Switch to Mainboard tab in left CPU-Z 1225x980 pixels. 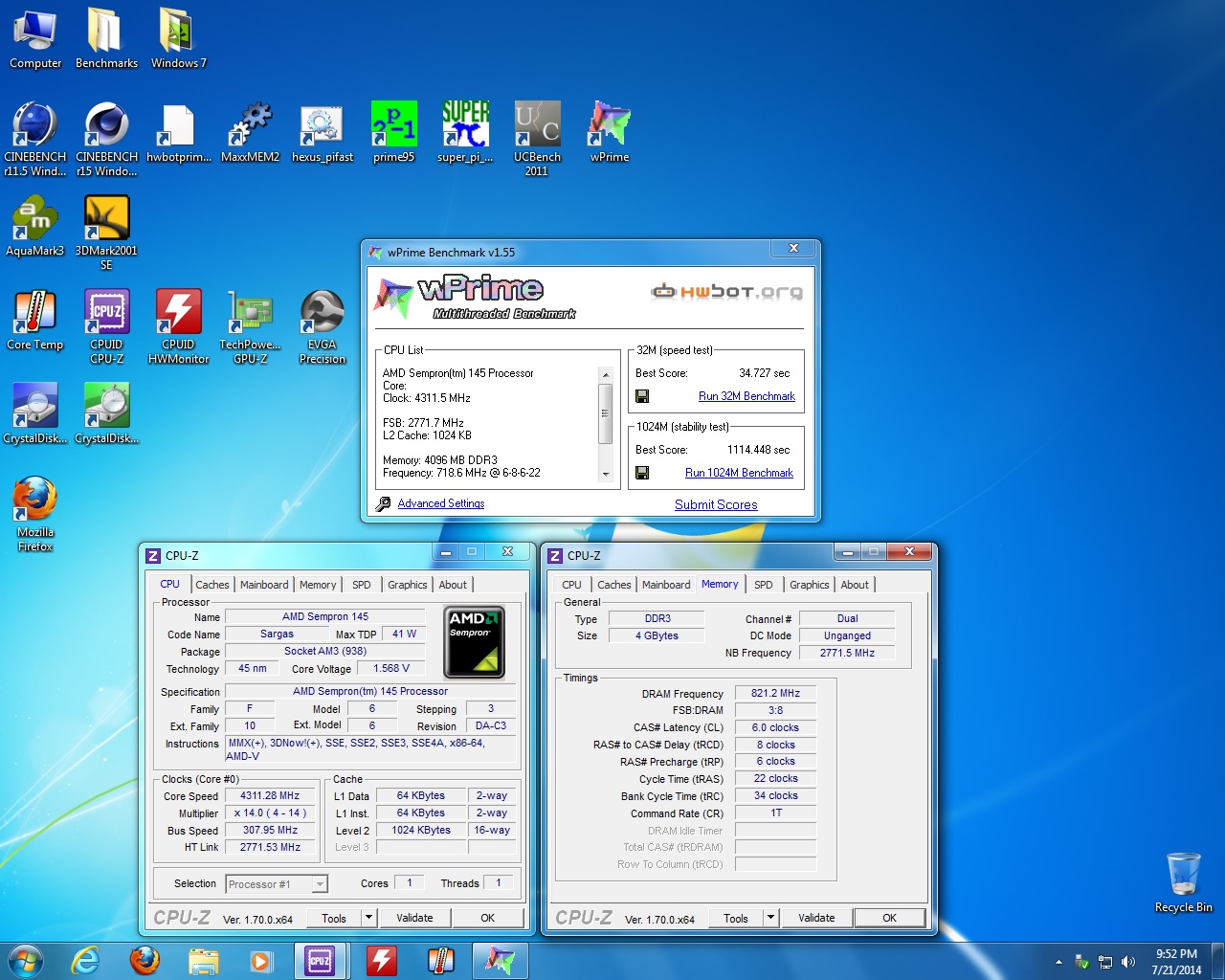pos(264,585)
